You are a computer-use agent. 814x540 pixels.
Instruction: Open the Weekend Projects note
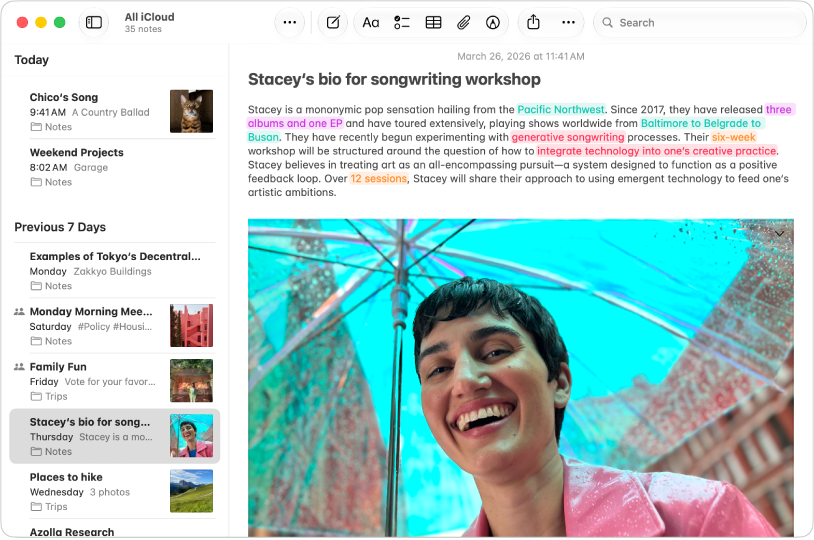(x=114, y=167)
